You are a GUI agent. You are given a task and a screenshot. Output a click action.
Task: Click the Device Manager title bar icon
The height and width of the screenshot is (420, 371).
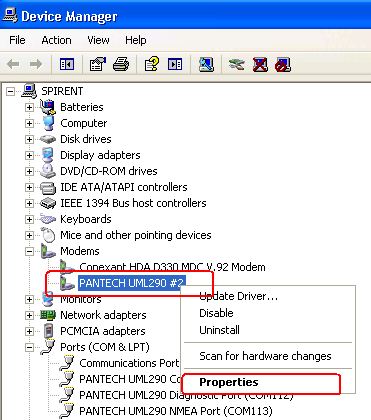pos(10,15)
